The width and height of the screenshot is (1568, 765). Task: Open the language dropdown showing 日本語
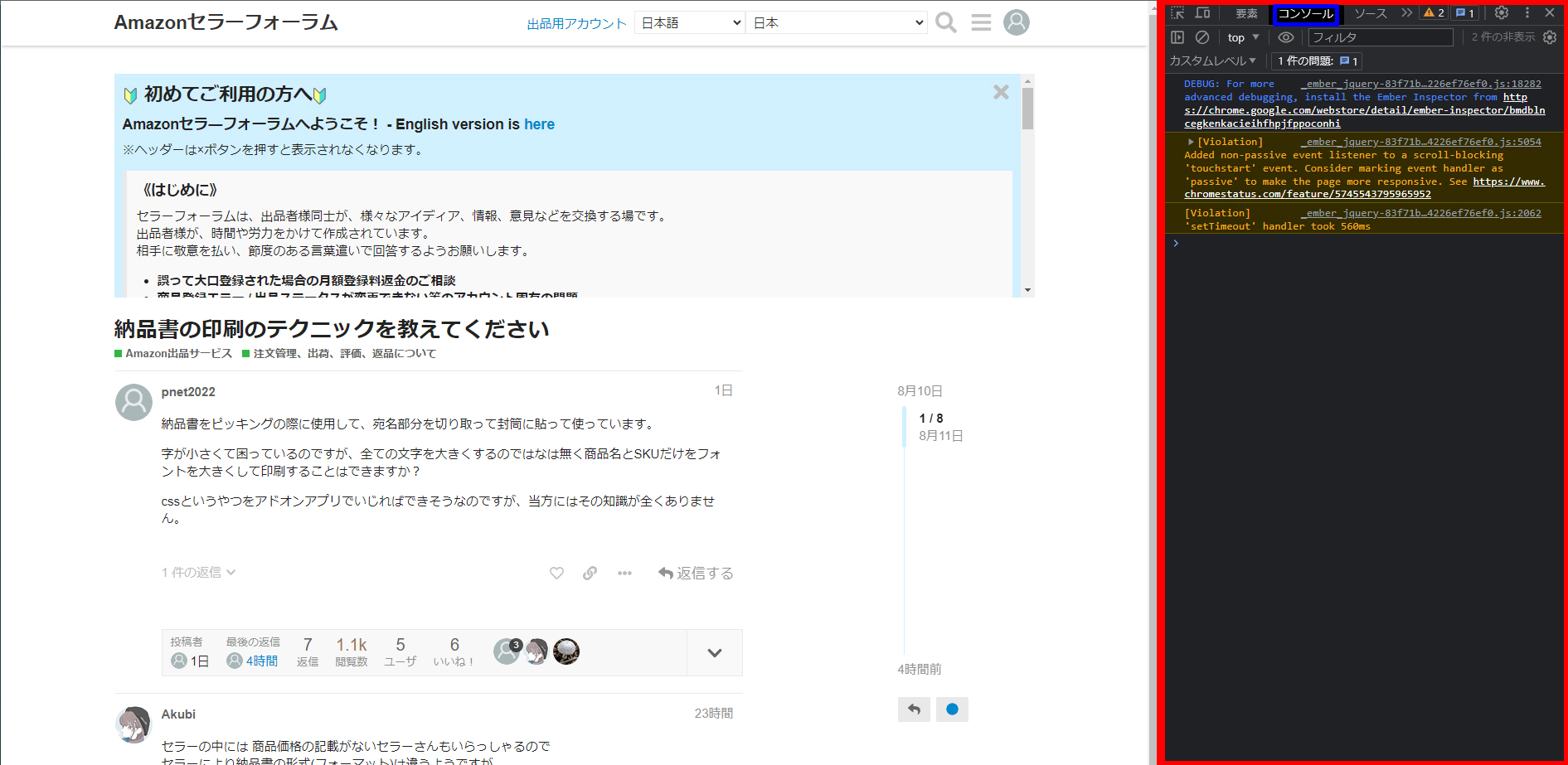click(x=690, y=22)
